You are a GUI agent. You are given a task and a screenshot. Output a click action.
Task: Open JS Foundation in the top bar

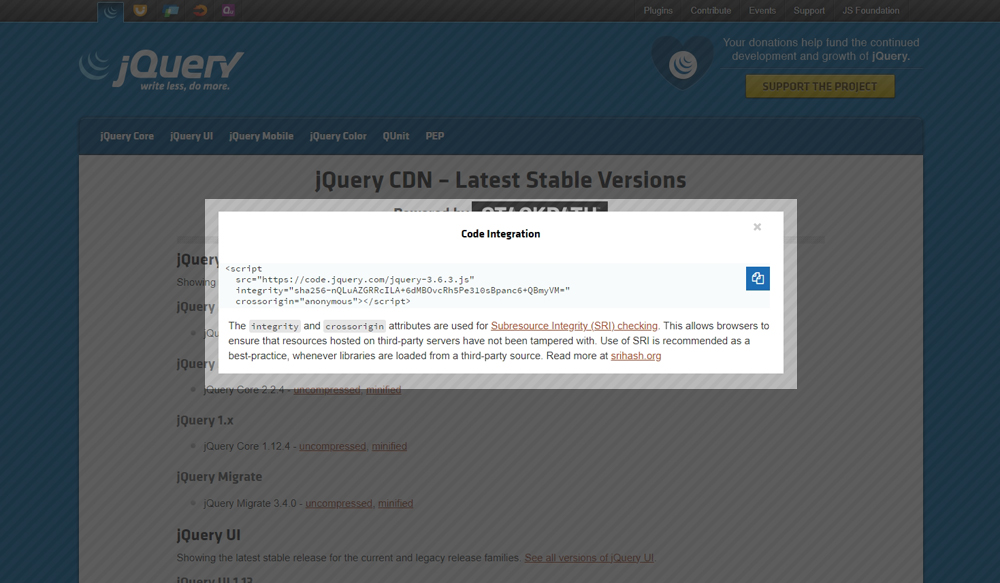tap(871, 11)
